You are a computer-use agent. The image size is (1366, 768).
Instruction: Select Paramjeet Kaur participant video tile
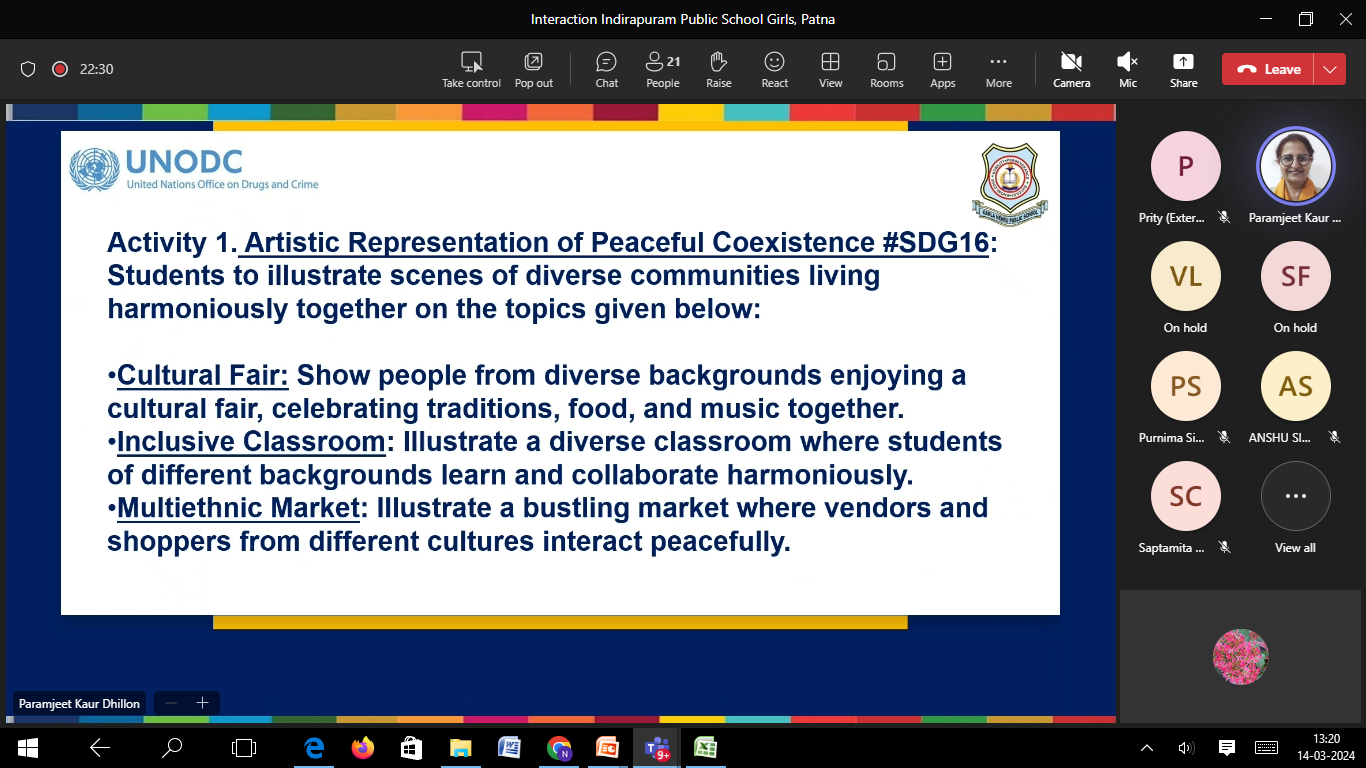pos(1295,175)
